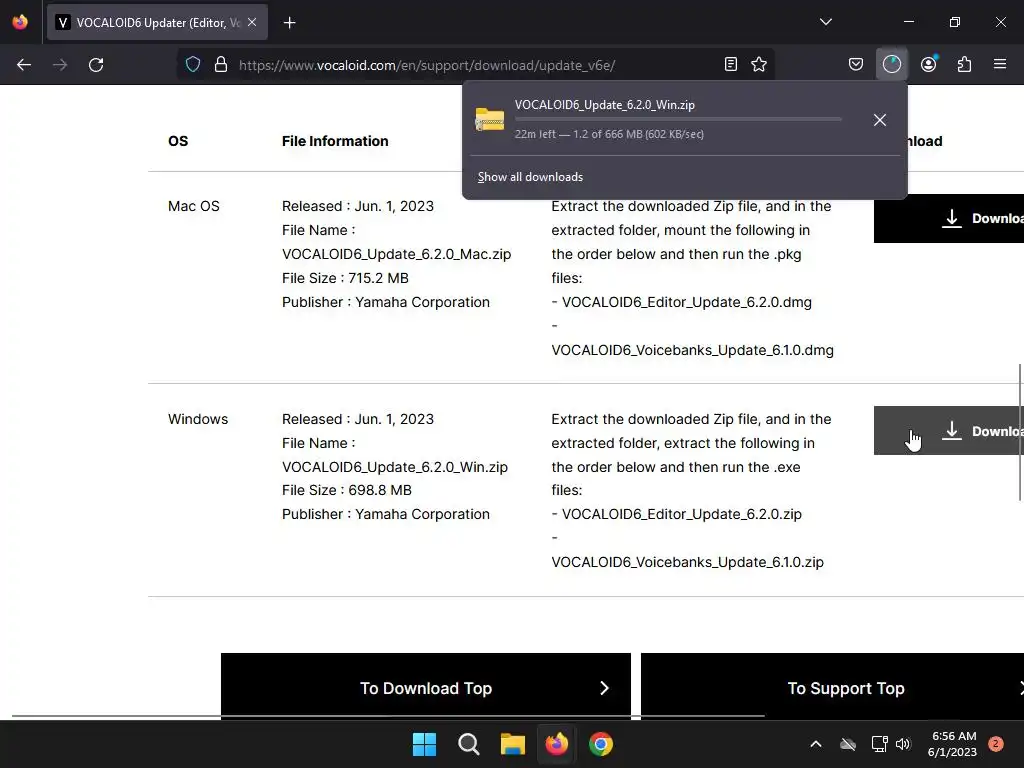Click VOCALOID6_Voicebanks_Update_6.1.0.zip text
This screenshot has width=1024, height=768.
coord(687,562)
